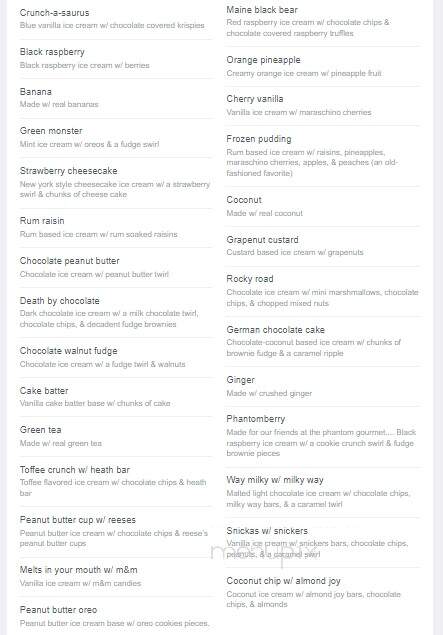Click Coconut chip w/ almond joy
The width and height of the screenshot is (443, 635).
[283, 581]
